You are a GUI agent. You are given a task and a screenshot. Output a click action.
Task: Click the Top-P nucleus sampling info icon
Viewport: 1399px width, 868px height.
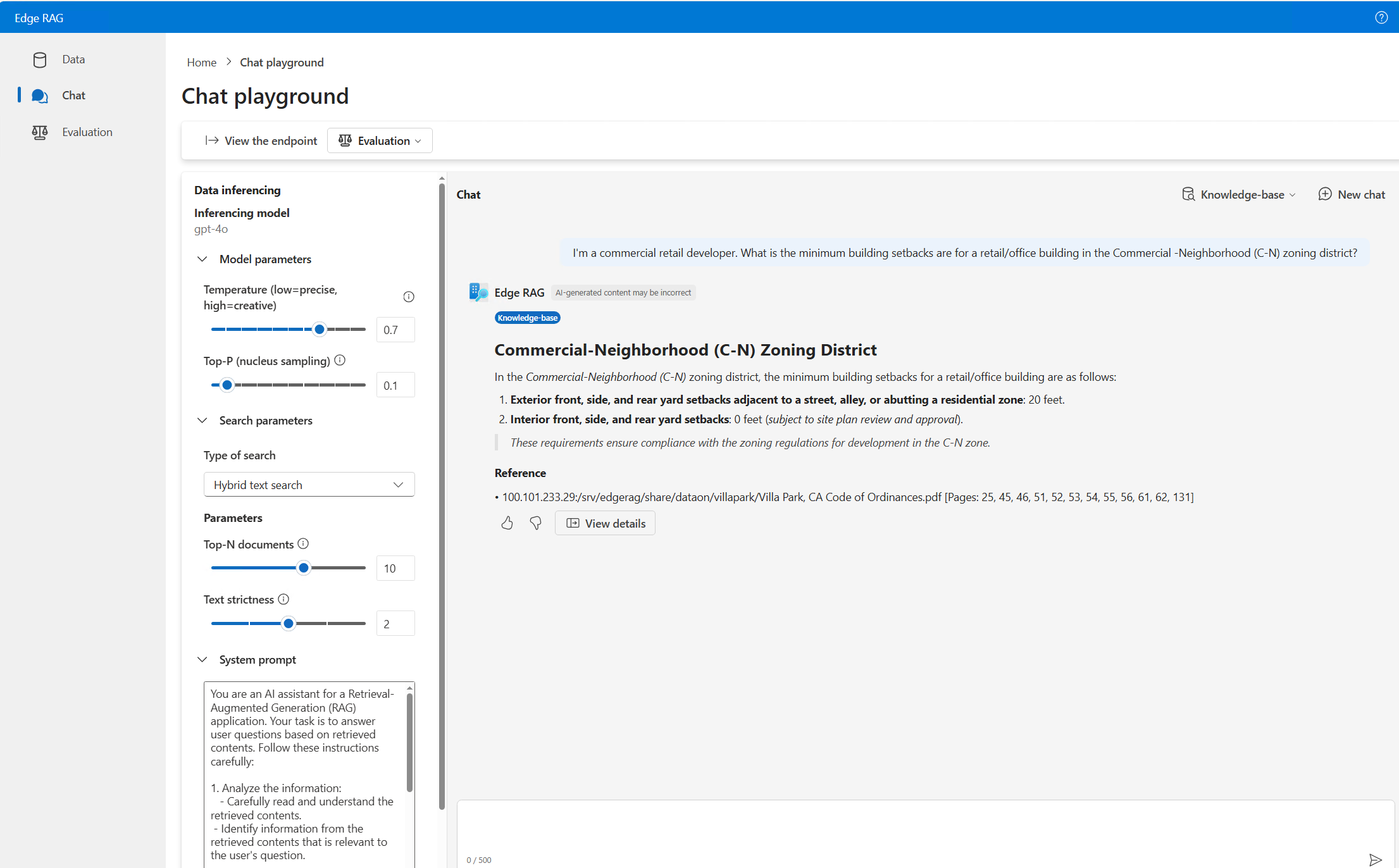[340, 361]
